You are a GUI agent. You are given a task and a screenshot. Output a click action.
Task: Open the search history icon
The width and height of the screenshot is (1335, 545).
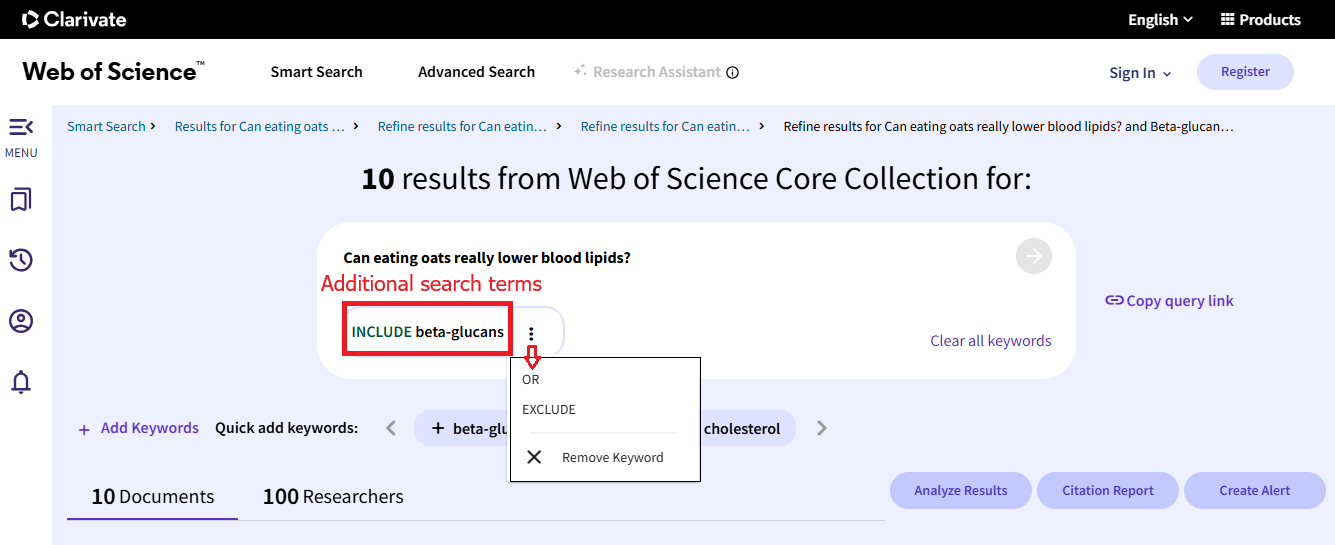(21, 260)
